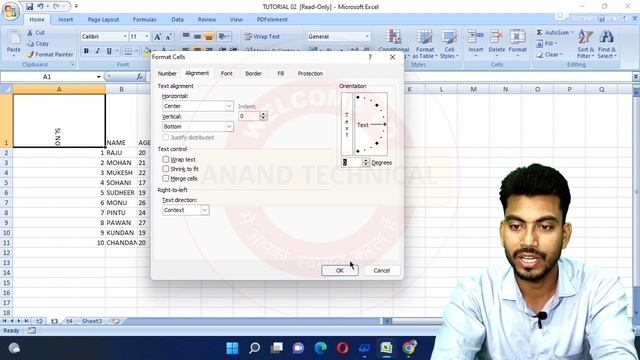The width and height of the screenshot is (640, 360).
Task: Switch to the Border tab
Action: [x=253, y=73]
